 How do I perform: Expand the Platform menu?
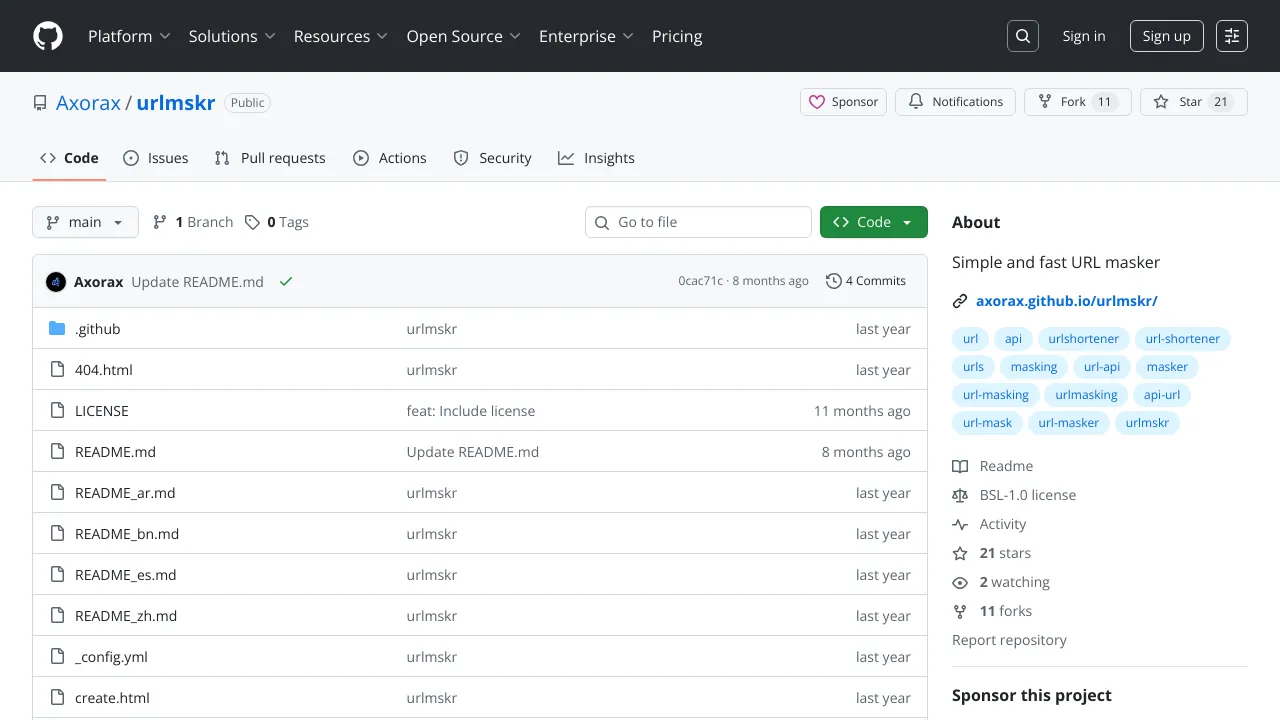tap(129, 36)
